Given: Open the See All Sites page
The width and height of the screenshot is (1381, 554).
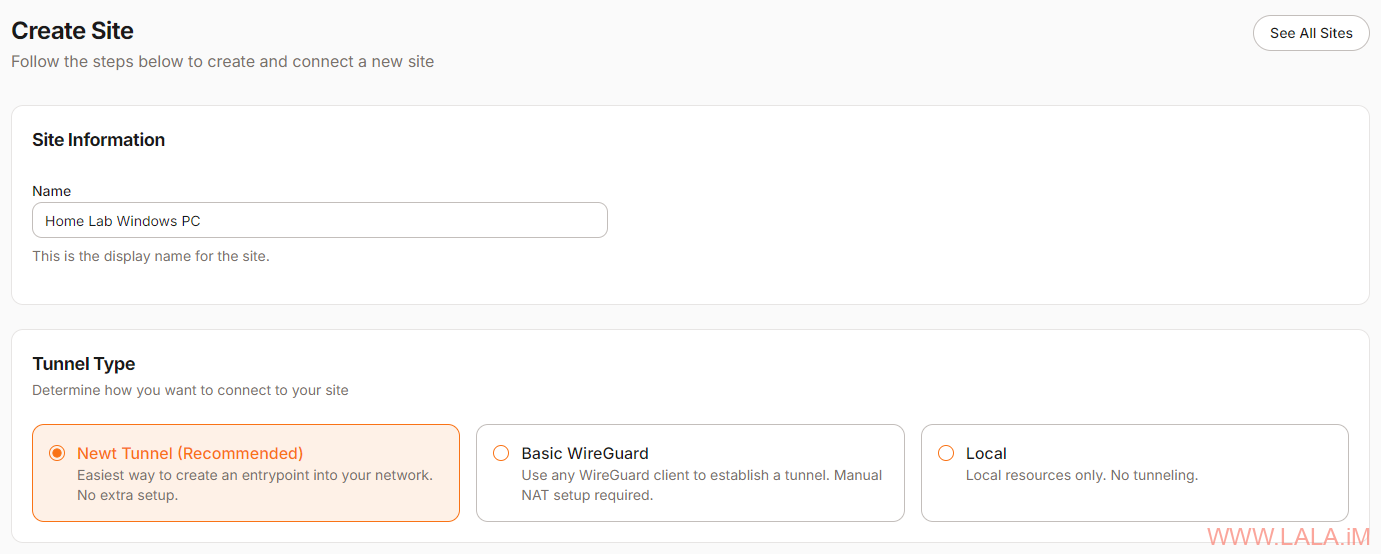Looking at the screenshot, I should pos(1311,33).
